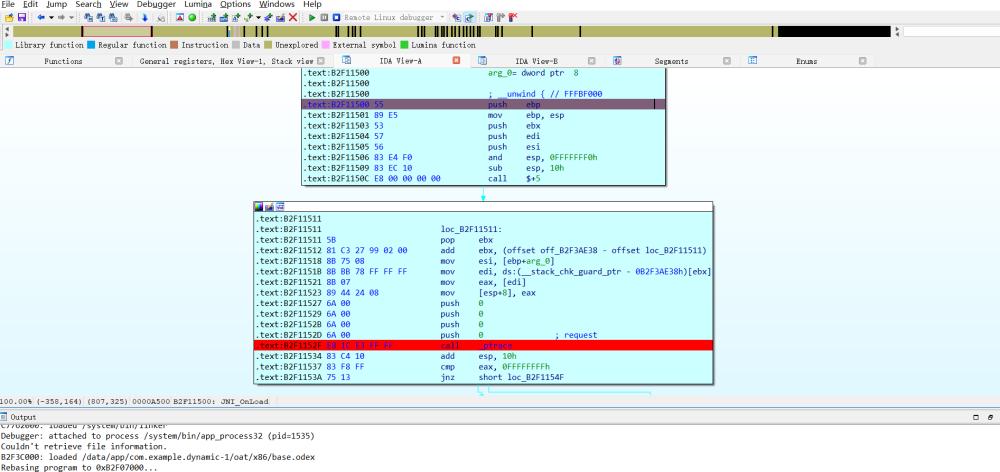Click the input field right of navigation band
The width and height of the screenshot is (1000, 472).
coord(952,31)
